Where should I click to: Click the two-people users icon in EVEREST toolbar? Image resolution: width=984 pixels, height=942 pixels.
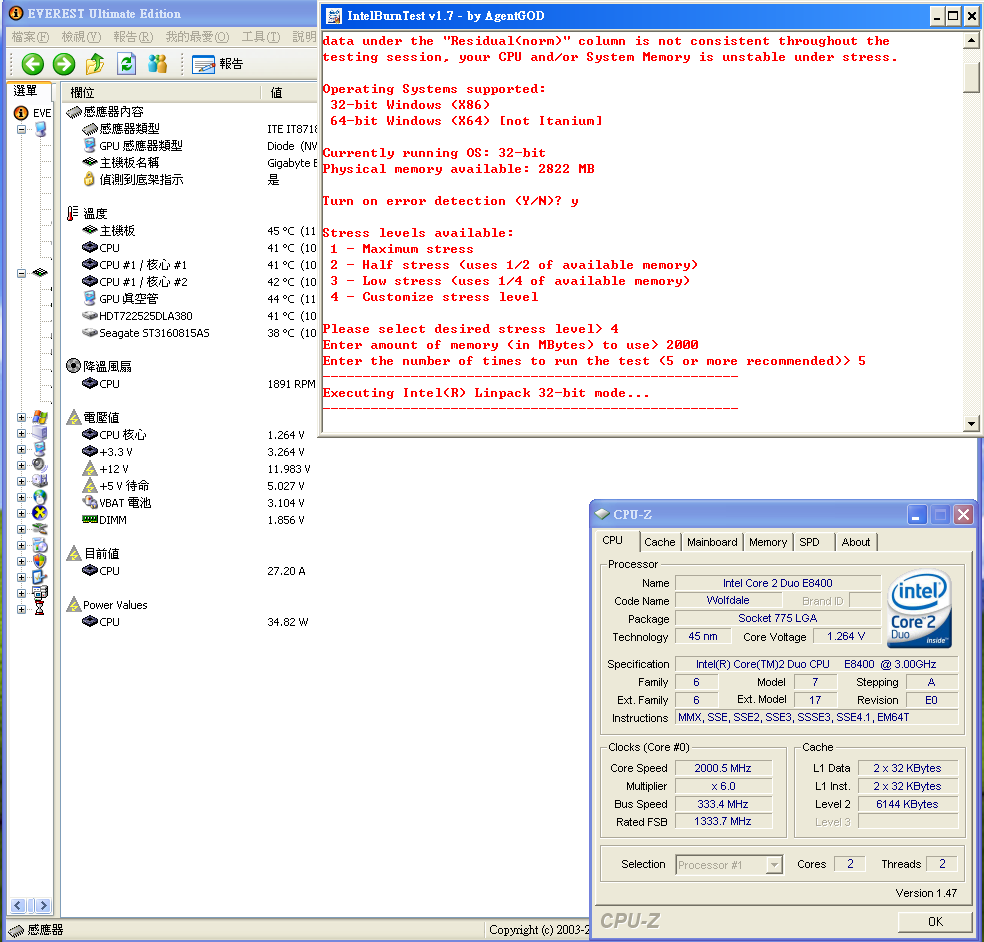(x=157, y=64)
